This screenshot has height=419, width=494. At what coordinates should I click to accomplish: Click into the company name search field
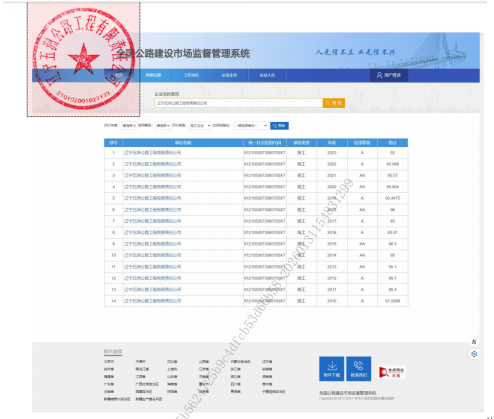tap(239, 103)
